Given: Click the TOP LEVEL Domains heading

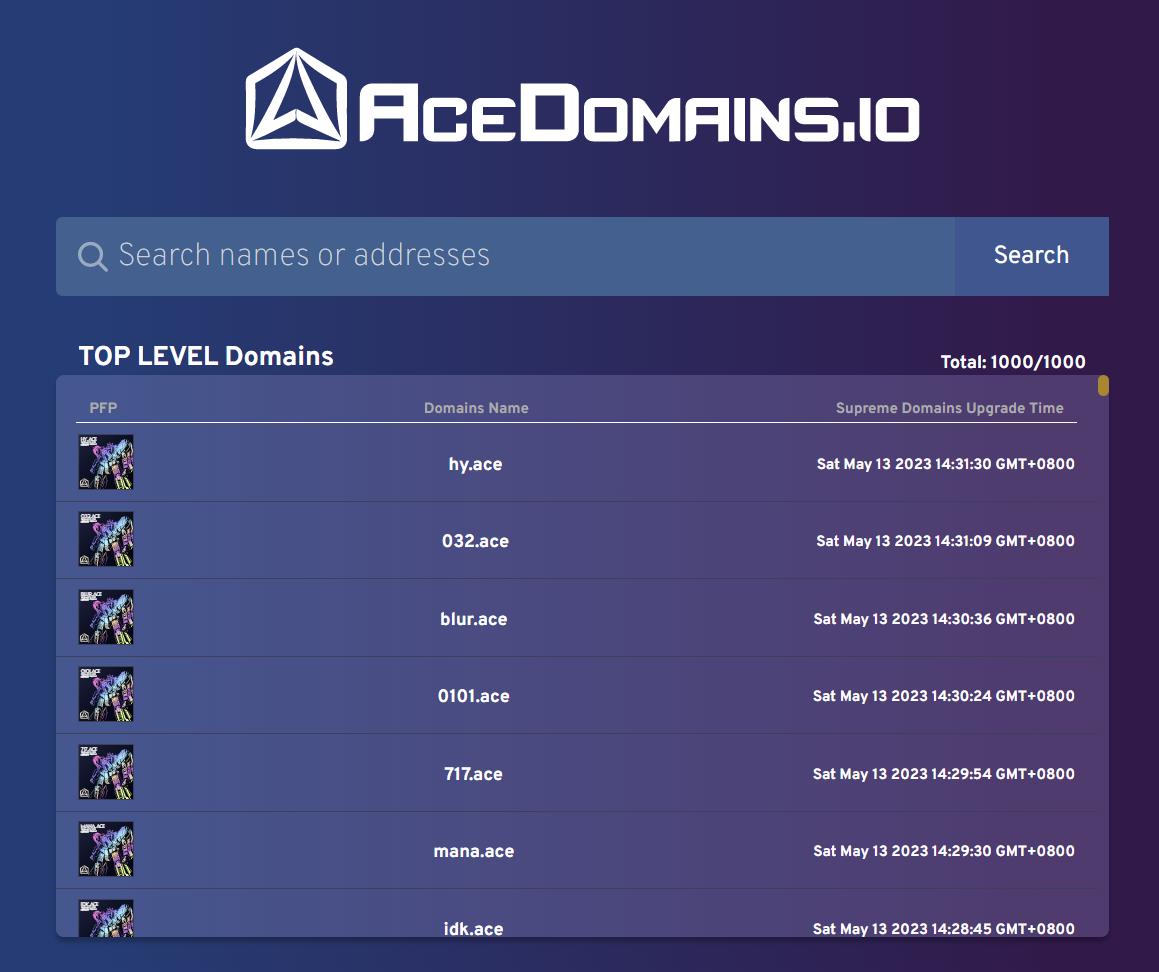Looking at the screenshot, I should click(x=206, y=356).
